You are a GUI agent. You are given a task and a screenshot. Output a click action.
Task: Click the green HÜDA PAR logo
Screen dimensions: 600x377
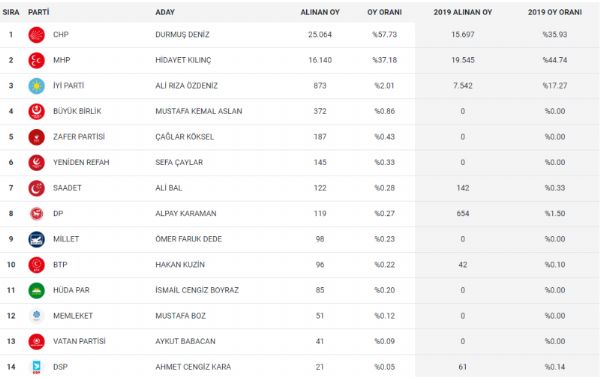point(36,291)
